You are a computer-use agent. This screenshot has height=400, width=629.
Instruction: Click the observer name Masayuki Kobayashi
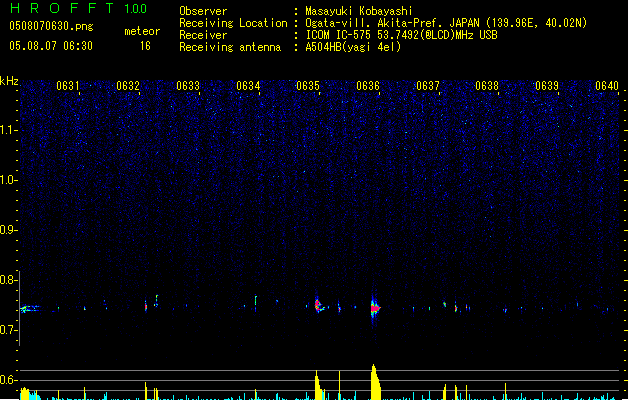click(359, 11)
